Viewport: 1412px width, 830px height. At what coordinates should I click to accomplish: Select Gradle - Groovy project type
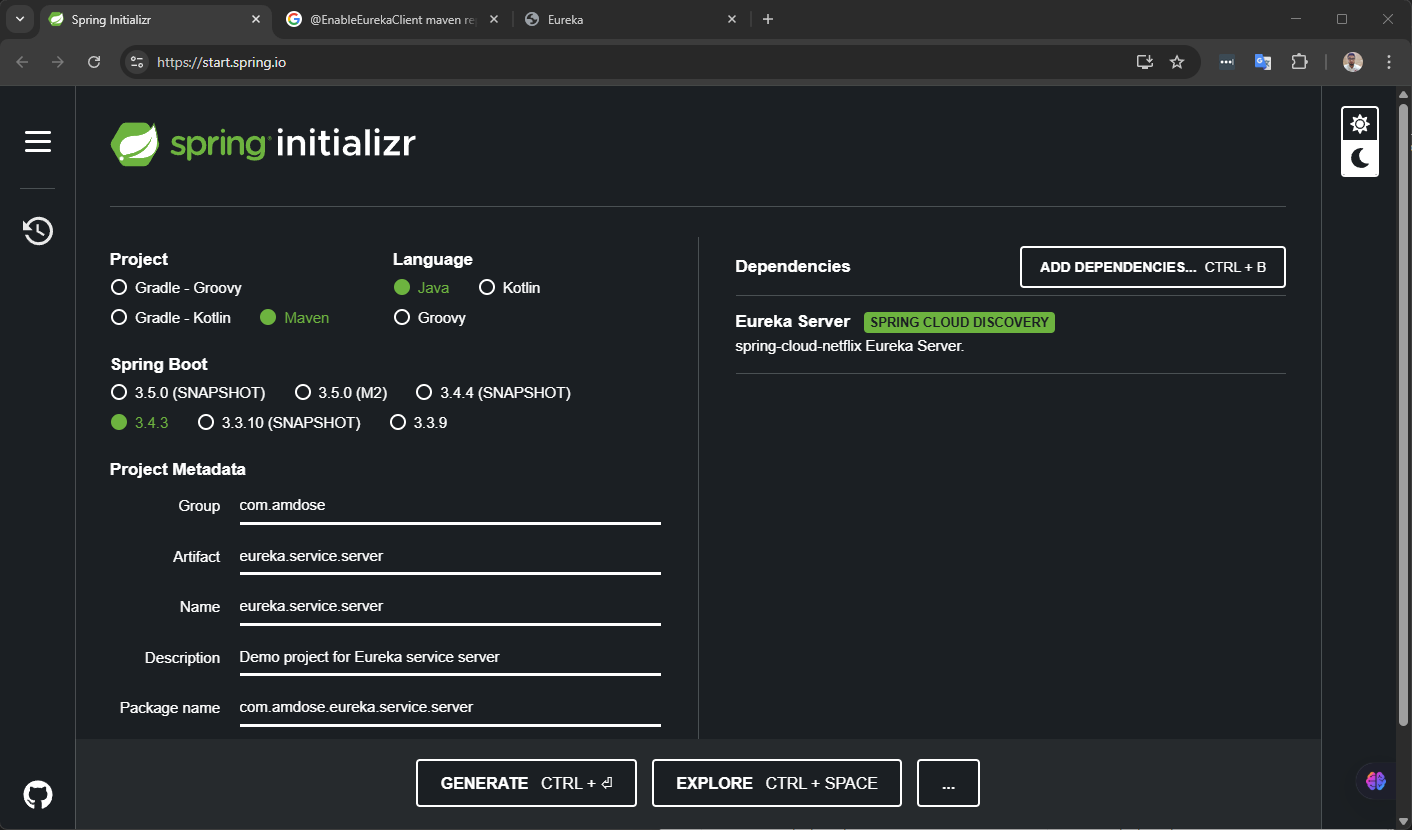(177, 288)
